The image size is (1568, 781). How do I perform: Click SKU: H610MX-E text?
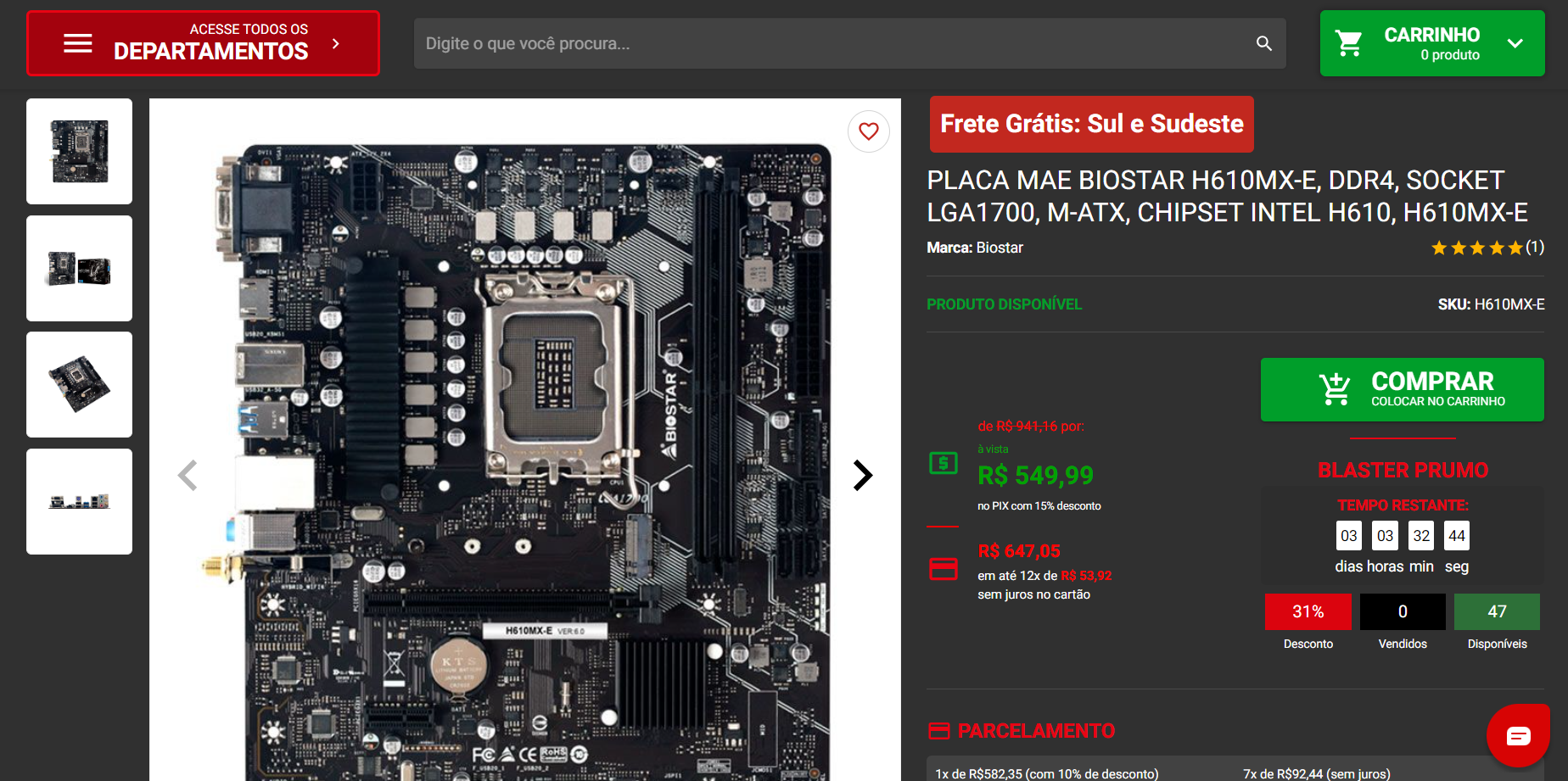1491,304
